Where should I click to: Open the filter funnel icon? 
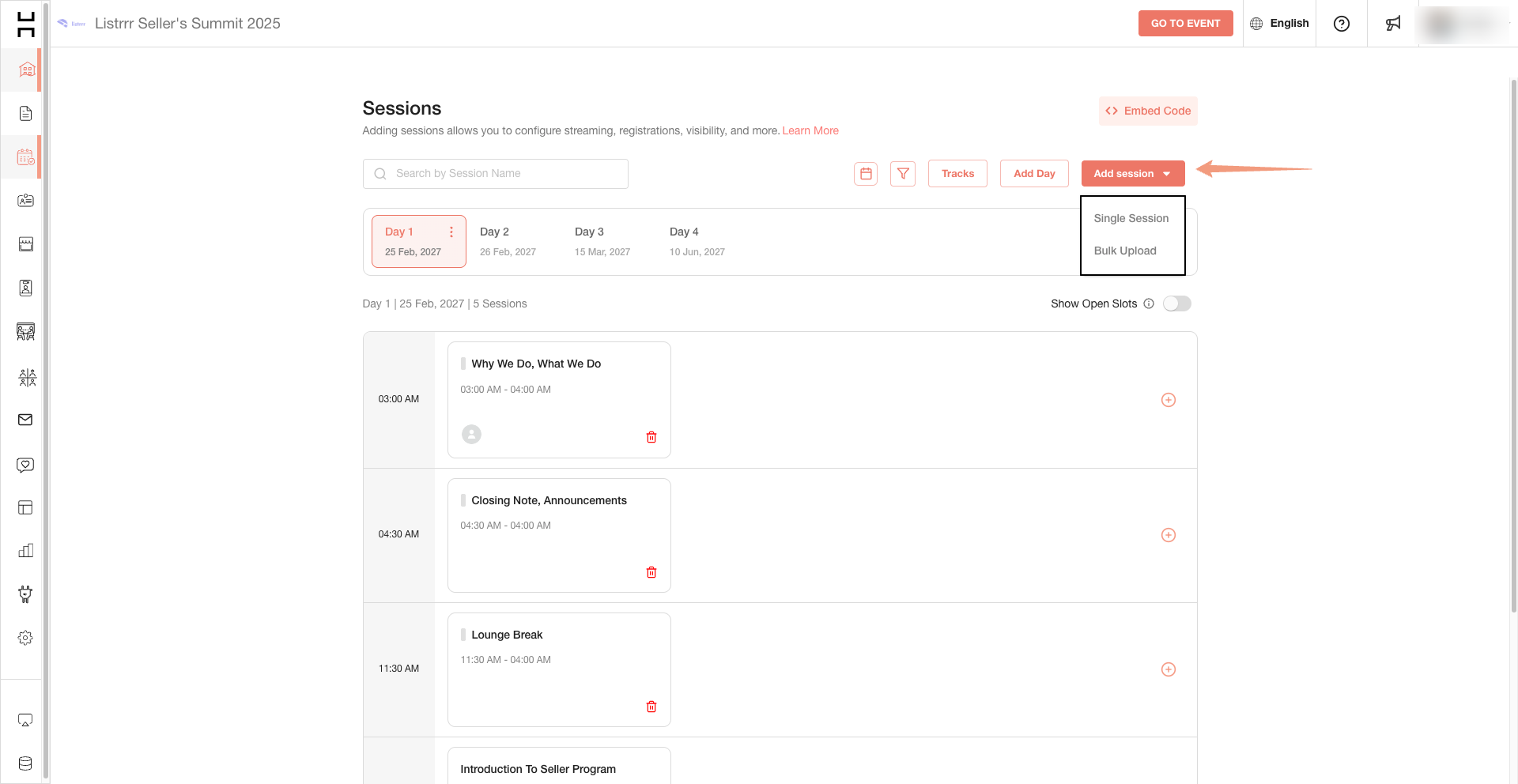click(x=903, y=174)
